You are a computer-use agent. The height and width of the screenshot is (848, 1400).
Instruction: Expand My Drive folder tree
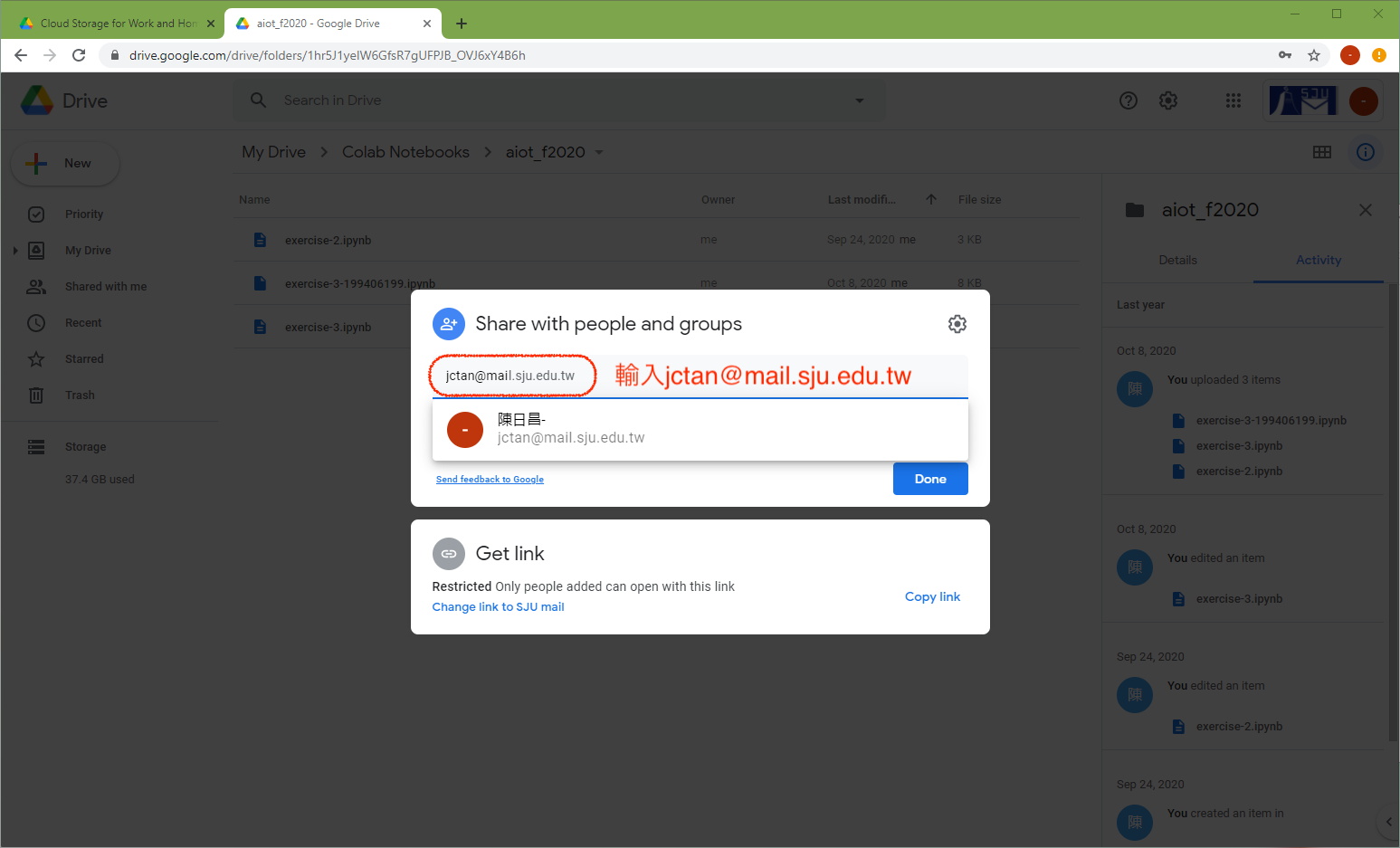tap(15, 251)
